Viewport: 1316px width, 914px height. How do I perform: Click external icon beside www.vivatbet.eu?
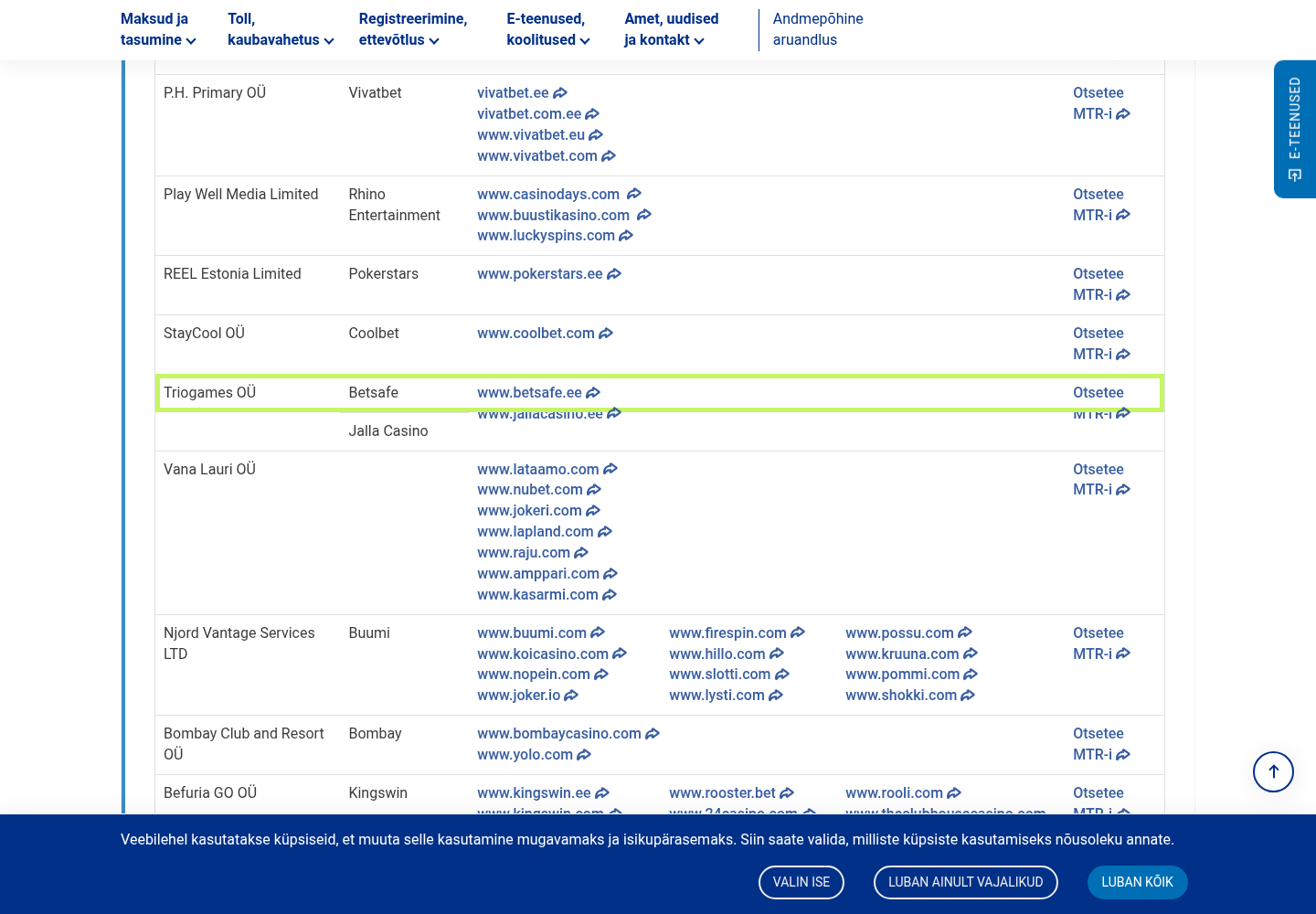596,135
